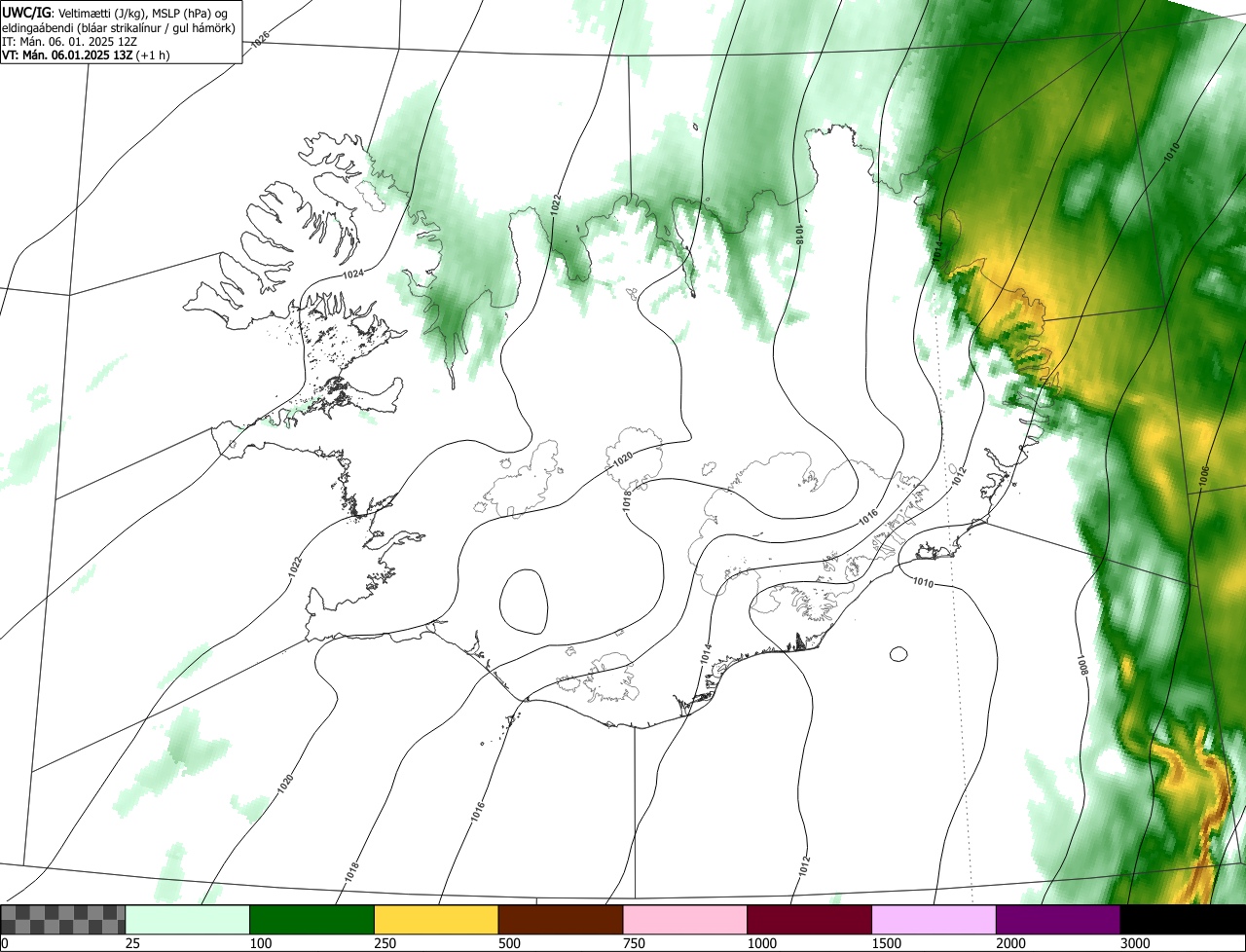Click the legend value '25'
The width and height of the screenshot is (1246, 952).
(131, 943)
